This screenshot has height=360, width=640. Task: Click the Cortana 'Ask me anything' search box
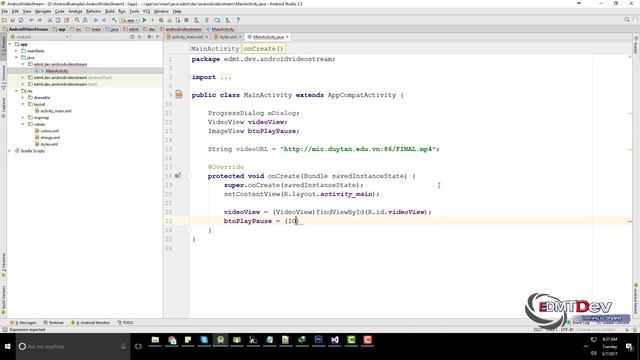coord(73,347)
